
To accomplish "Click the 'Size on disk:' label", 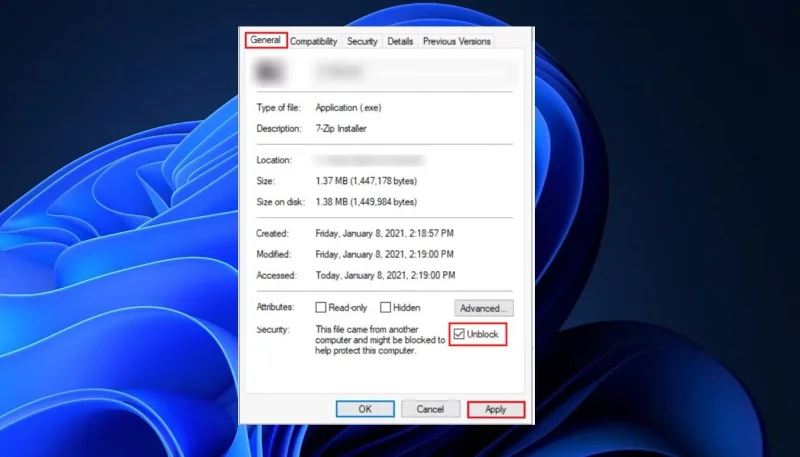I will click(280, 202).
